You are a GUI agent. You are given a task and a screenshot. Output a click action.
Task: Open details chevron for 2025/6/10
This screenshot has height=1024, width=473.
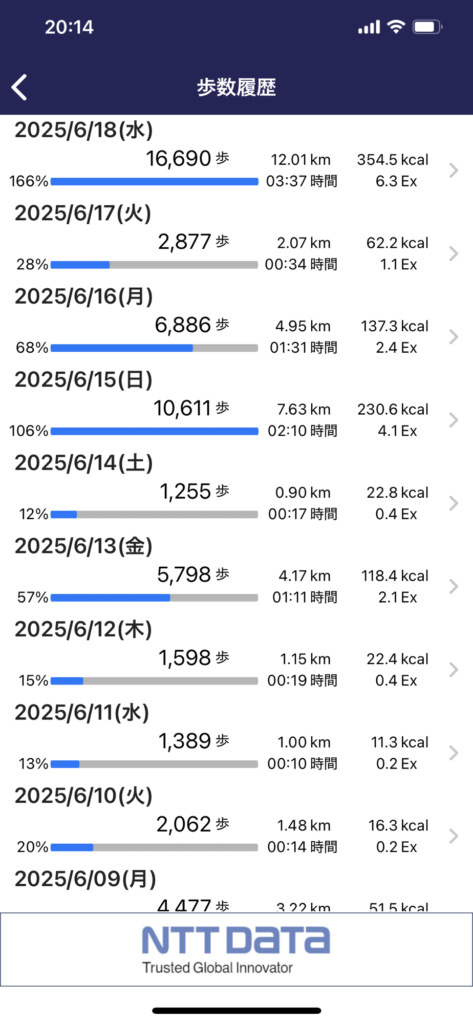pos(454,836)
